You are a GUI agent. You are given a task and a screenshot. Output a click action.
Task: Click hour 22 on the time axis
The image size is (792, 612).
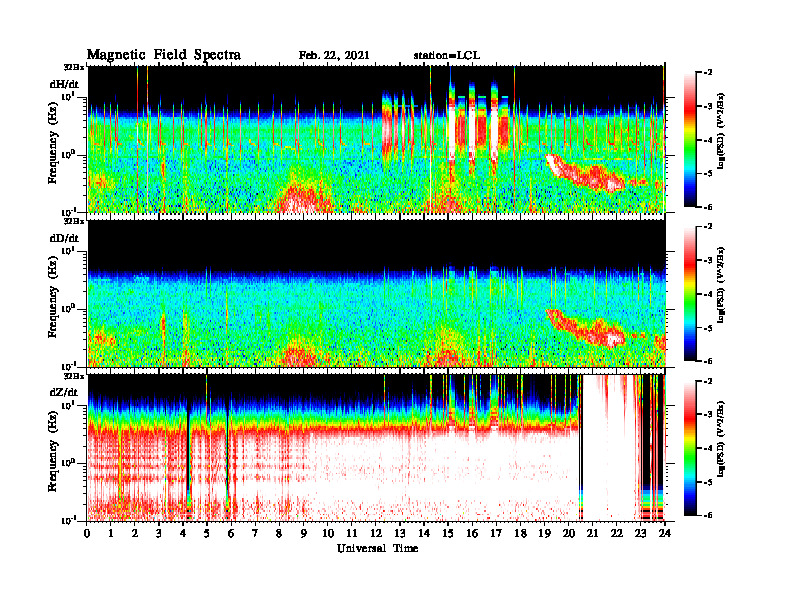click(x=617, y=534)
